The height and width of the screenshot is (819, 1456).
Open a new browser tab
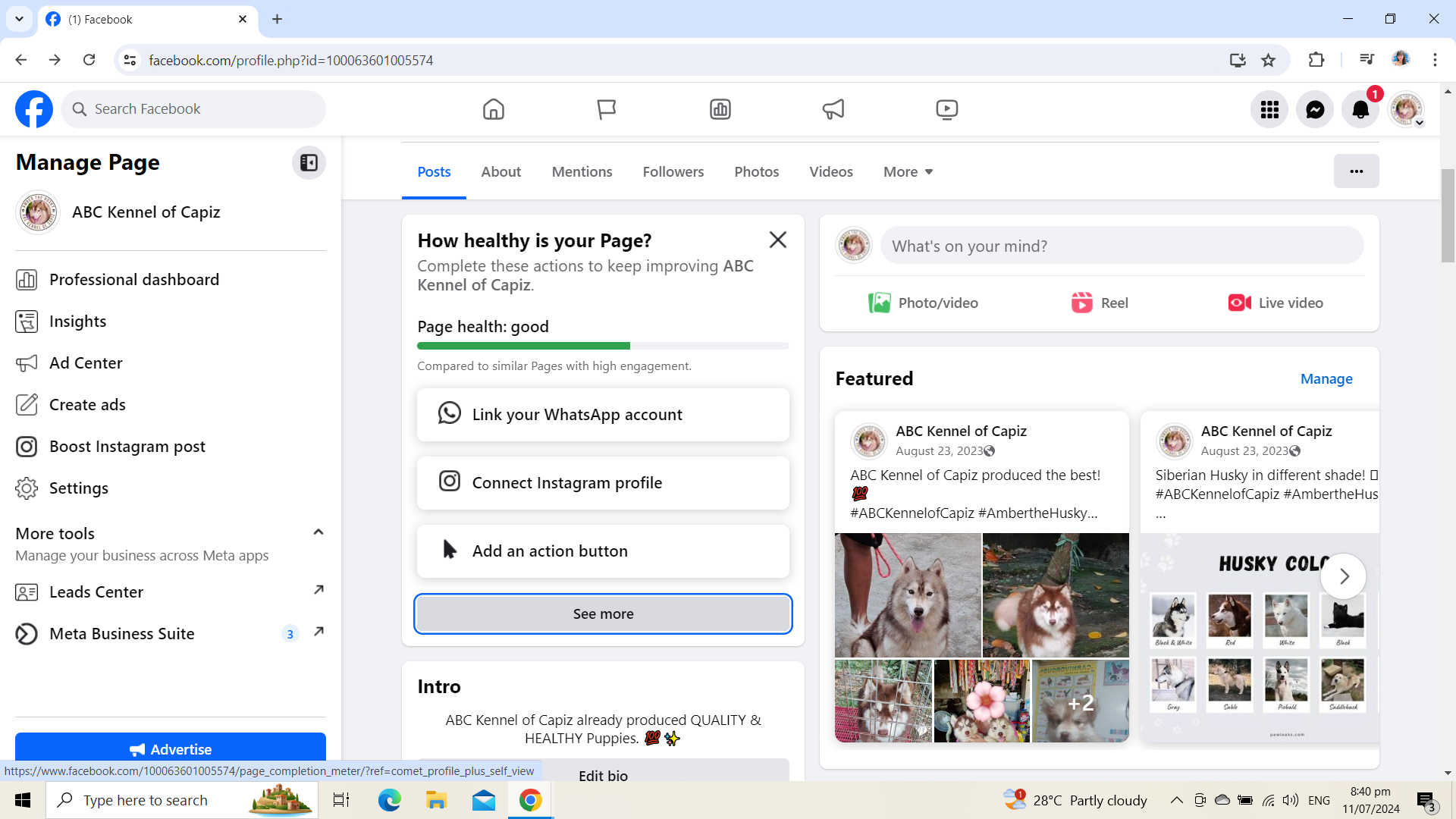277,19
